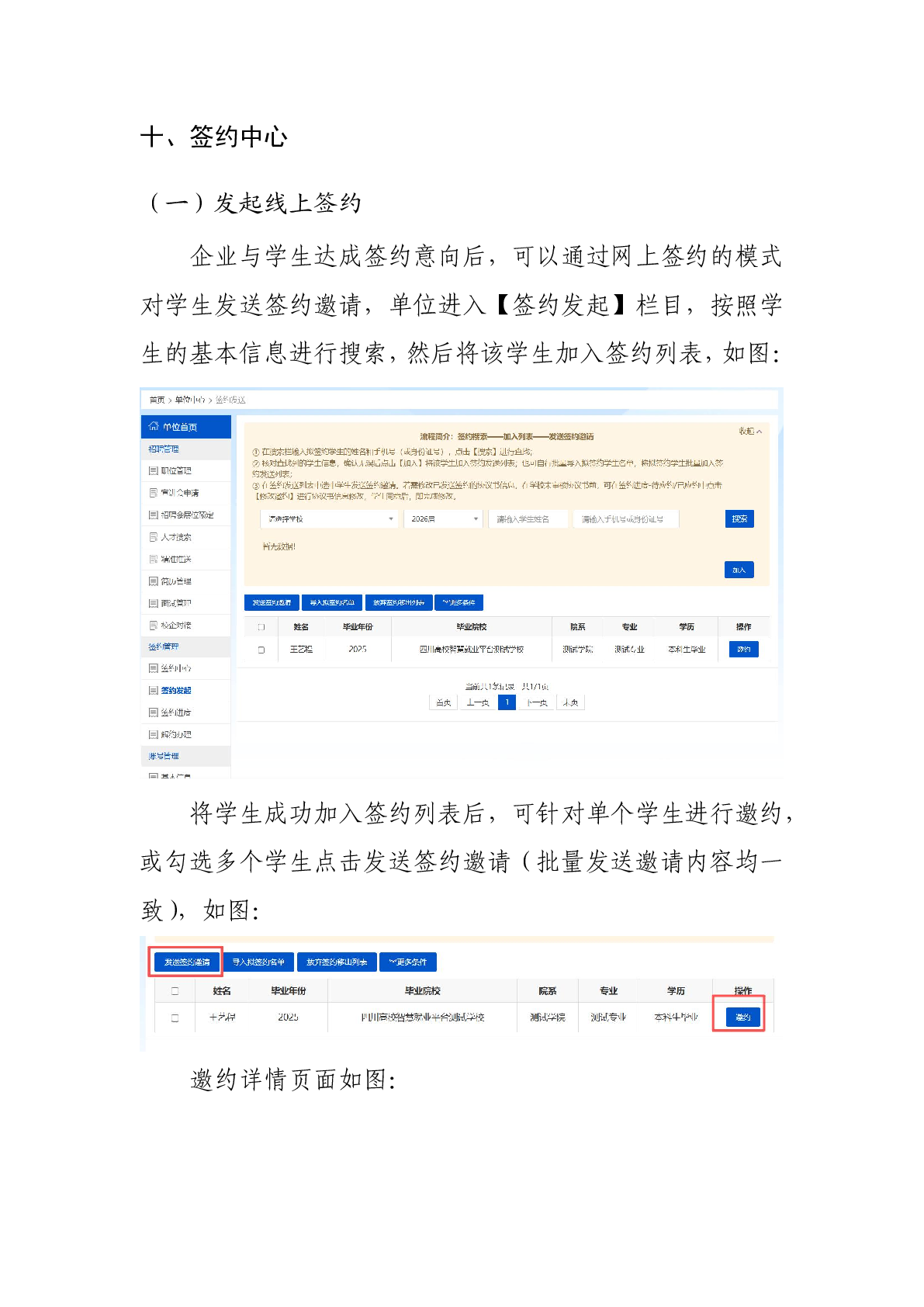924x1307 pixels.
Task: Click the red-outlined 发送签约邀请 button
Action: (186, 962)
